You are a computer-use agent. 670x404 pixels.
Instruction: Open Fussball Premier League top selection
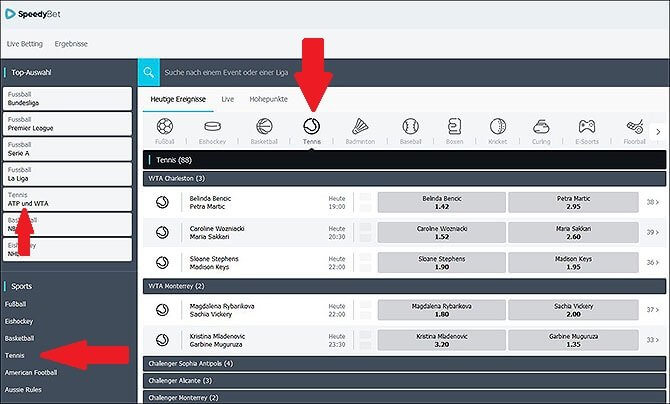coord(68,124)
